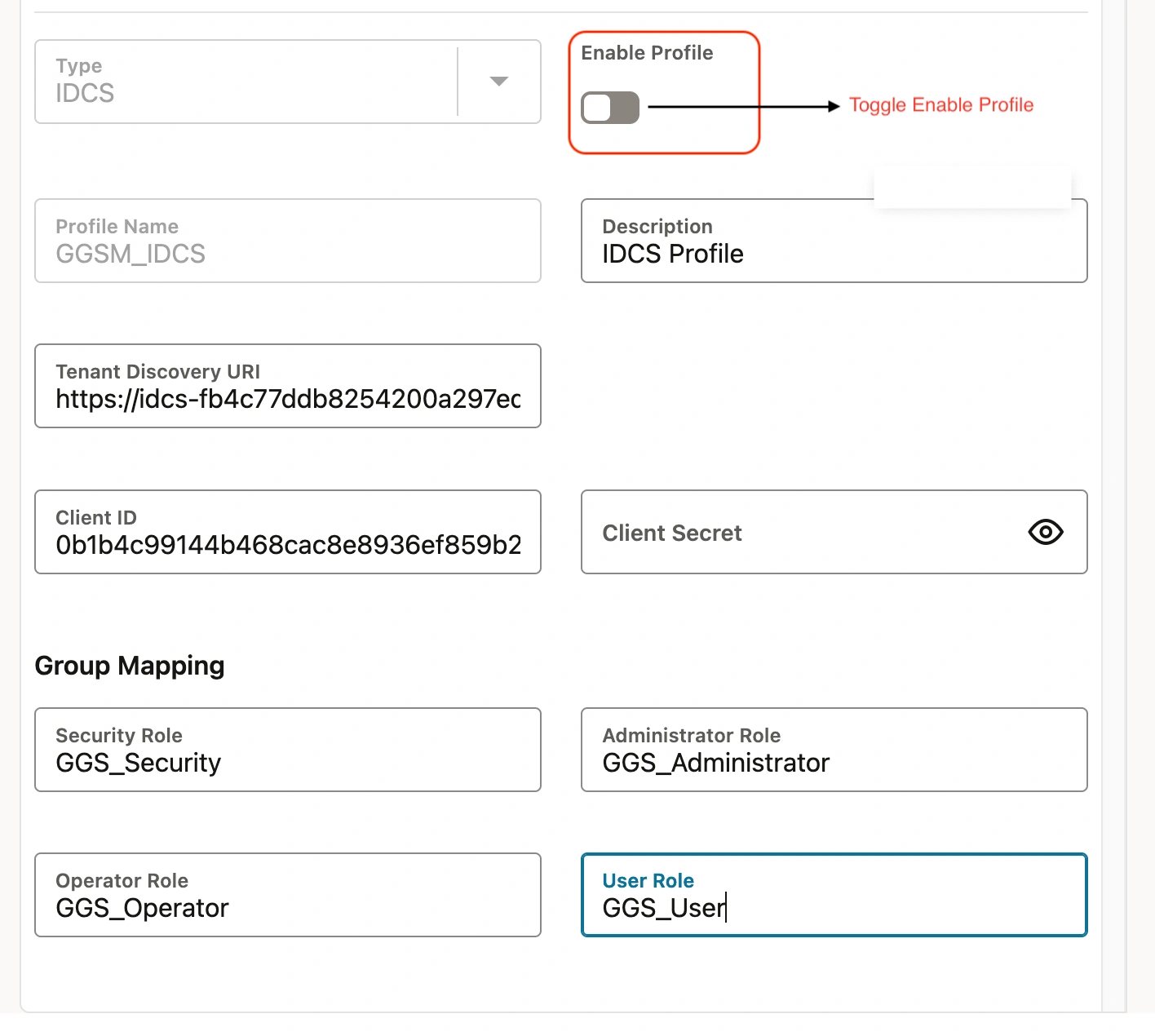Click the Client ID field
This screenshot has width=1155, height=1036.
click(287, 532)
